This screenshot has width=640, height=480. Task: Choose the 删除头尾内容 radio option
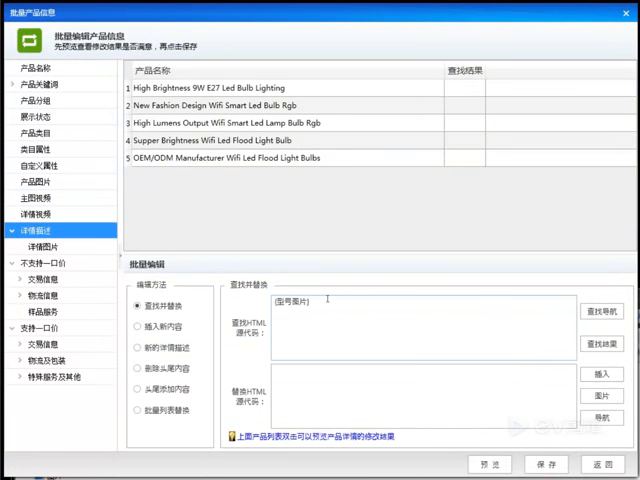pyautogui.click(x=137, y=368)
